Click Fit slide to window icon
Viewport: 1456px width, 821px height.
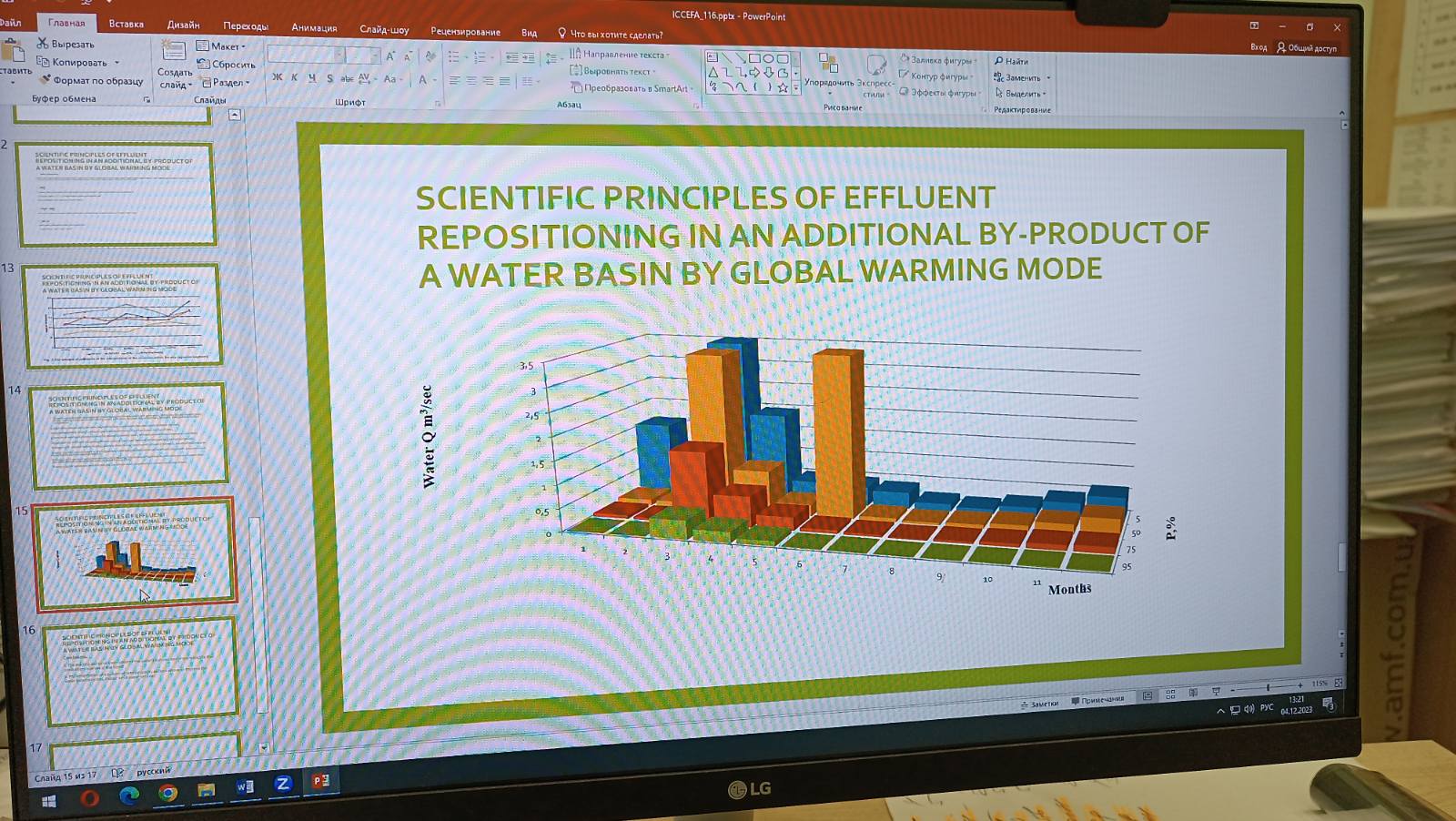pyautogui.click(x=1338, y=683)
